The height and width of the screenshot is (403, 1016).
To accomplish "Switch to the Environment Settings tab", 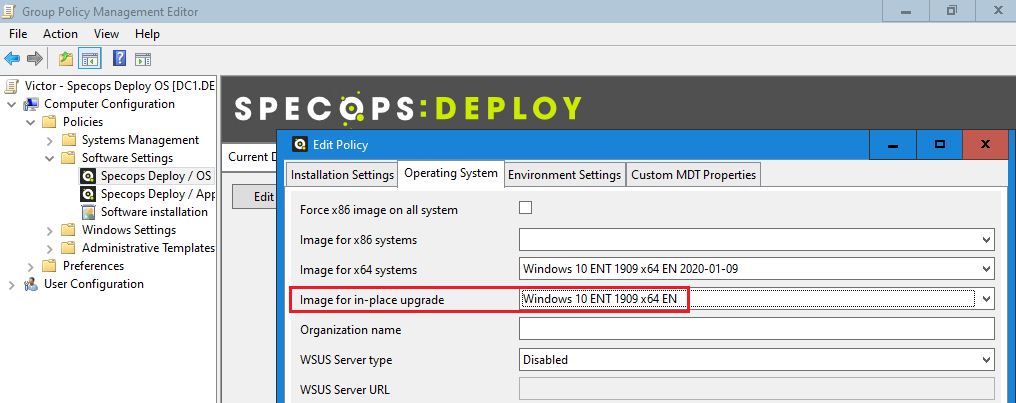I will (564, 175).
